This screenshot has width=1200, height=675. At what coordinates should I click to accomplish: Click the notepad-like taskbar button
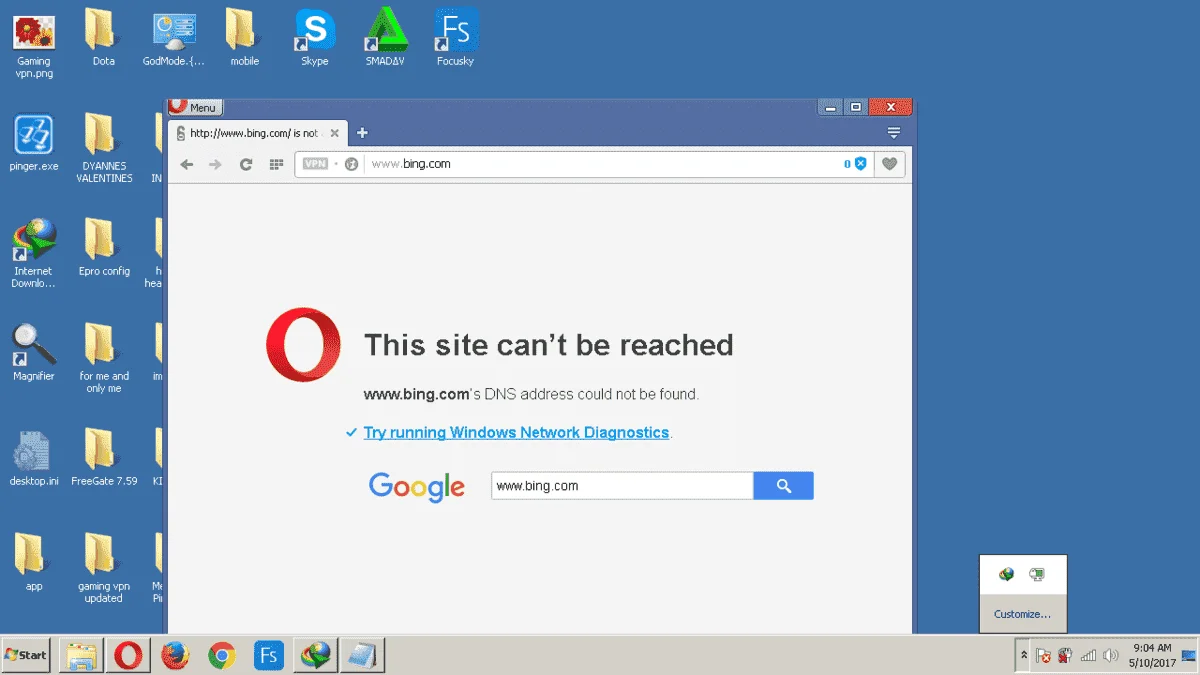362,655
